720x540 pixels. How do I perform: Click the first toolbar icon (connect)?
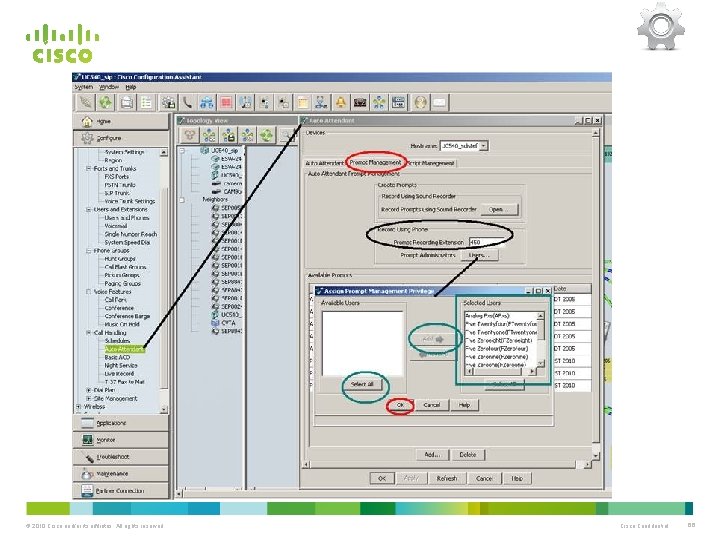point(85,102)
